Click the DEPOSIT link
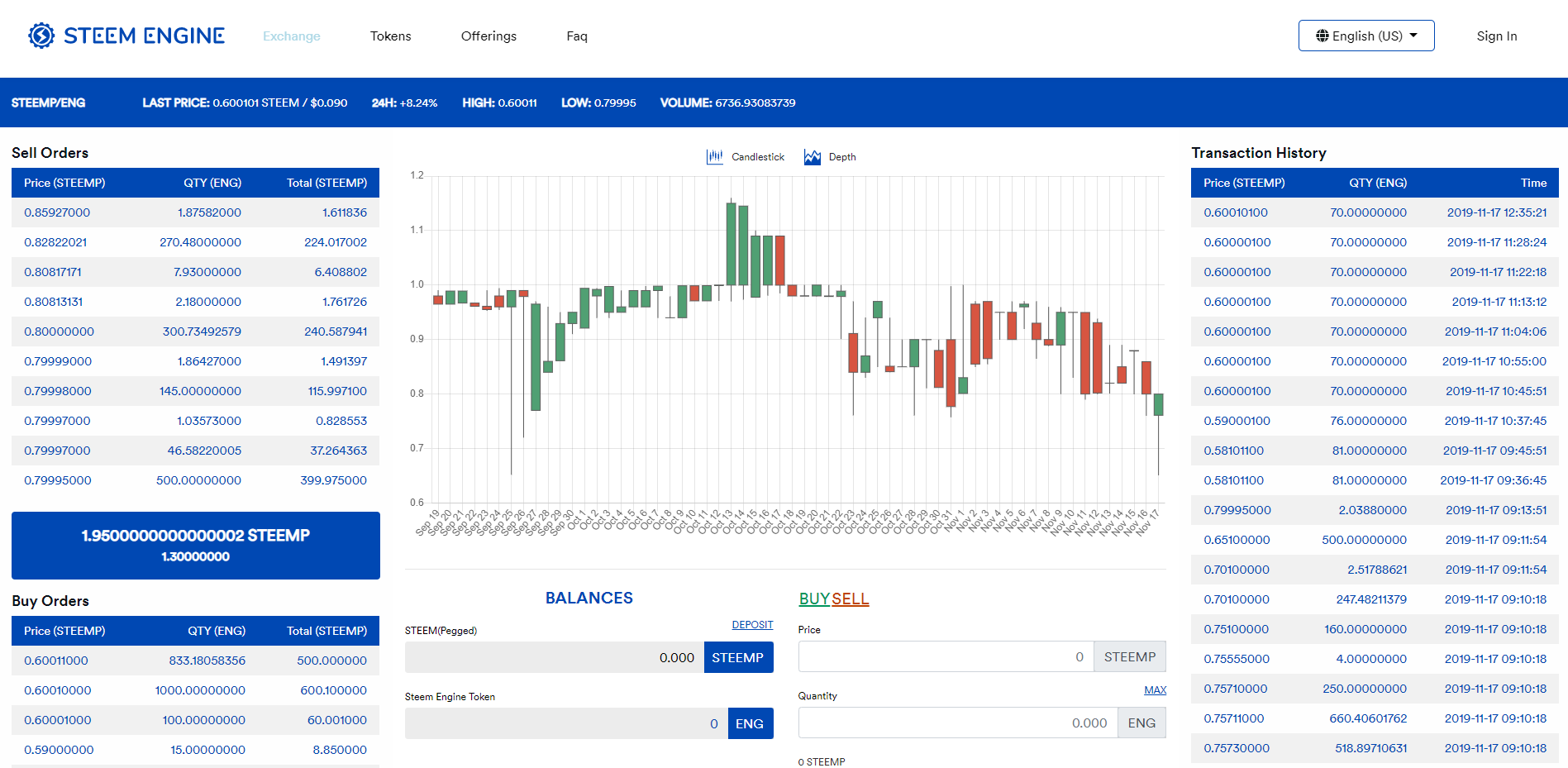The height and width of the screenshot is (768, 1568). coord(752,625)
